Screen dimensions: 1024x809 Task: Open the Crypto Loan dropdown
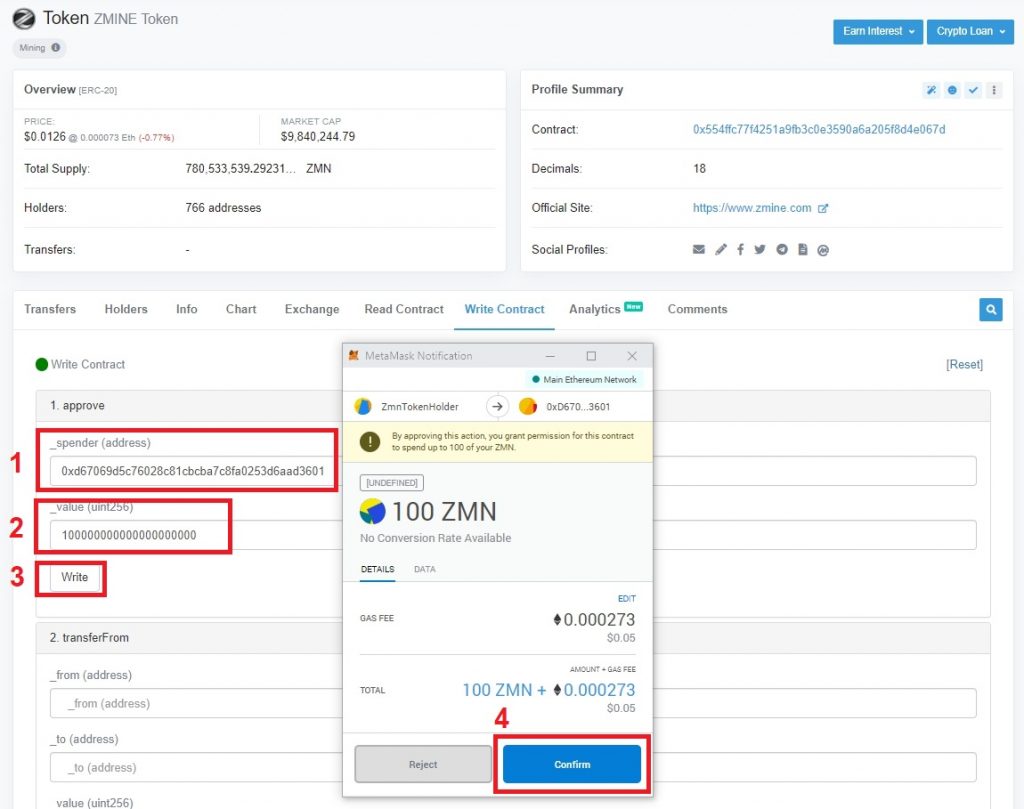(x=968, y=31)
